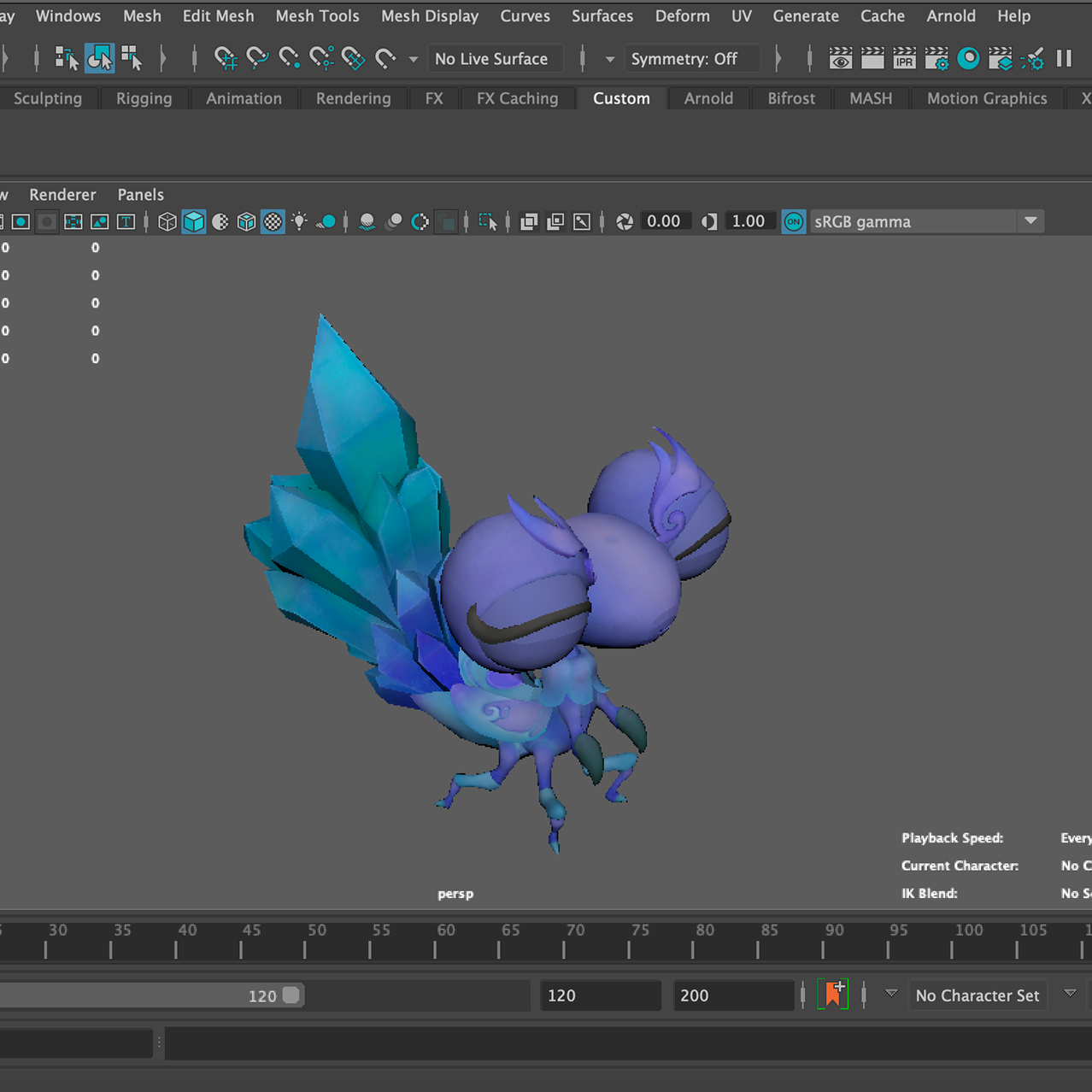
Task: Toggle motion blur icon
Action: click(394, 222)
